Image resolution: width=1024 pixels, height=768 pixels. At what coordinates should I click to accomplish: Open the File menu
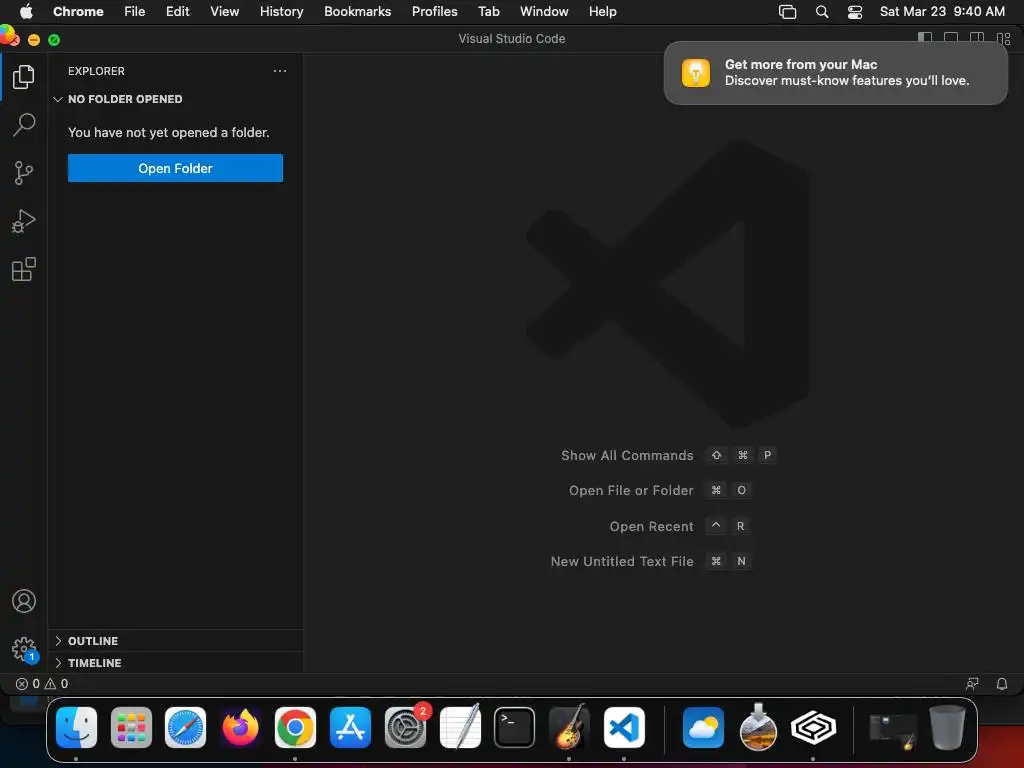[135, 11]
